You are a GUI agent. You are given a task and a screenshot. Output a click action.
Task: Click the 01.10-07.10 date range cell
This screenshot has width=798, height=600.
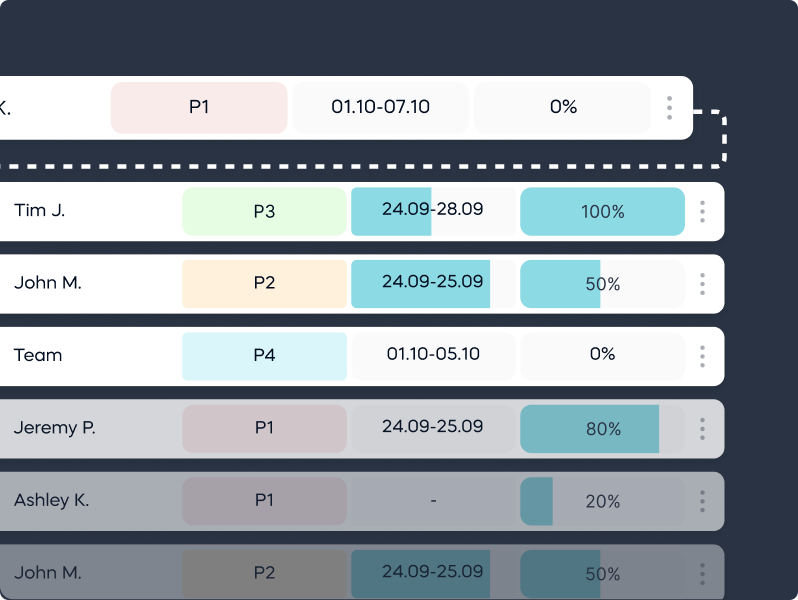pyautogui.click(x=380, y=107)
